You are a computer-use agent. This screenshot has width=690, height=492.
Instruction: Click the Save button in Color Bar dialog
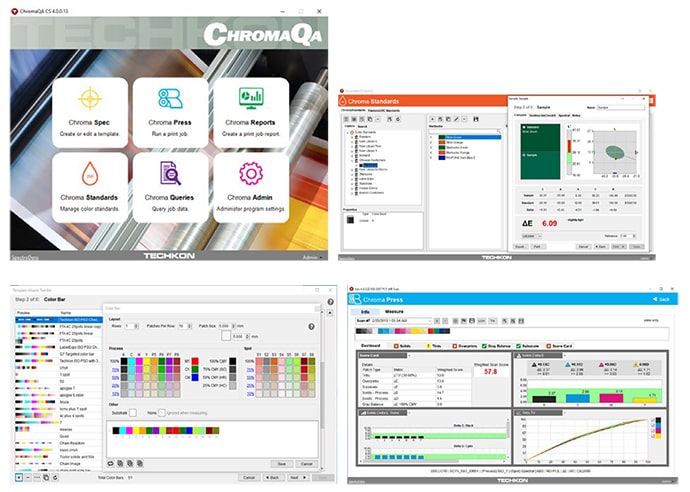(x=281, y=463)
